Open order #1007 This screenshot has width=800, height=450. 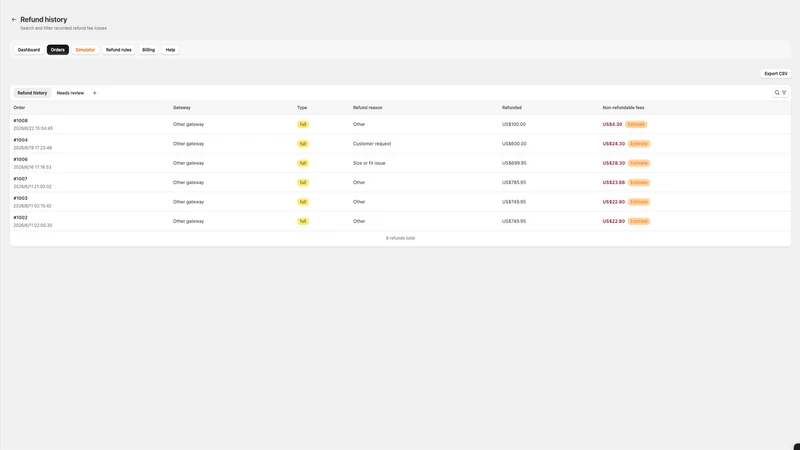[20, 179]
